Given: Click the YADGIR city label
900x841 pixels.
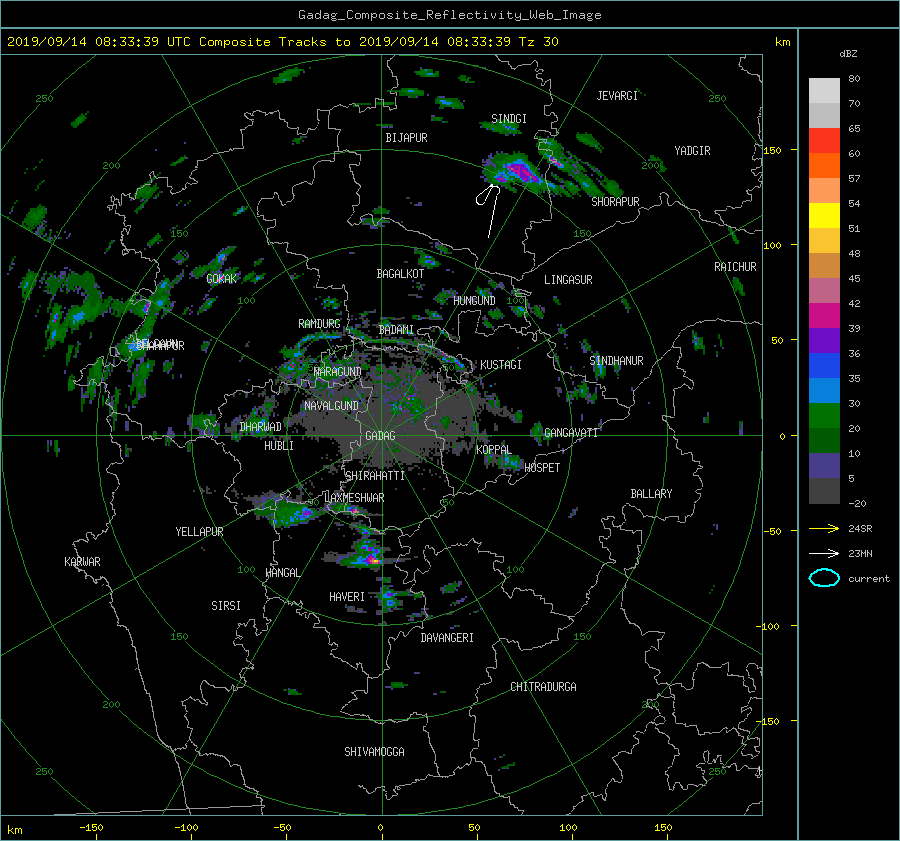Looking at the screenshot, I should pos(692,151).
